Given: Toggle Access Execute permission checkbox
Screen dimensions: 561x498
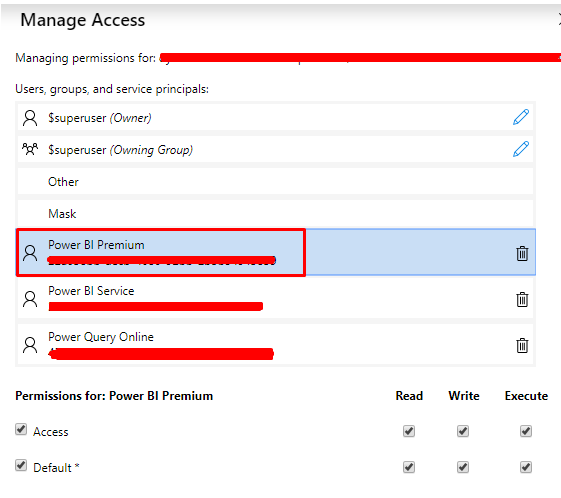Looking at the screenshot, I should click(526, 431).
